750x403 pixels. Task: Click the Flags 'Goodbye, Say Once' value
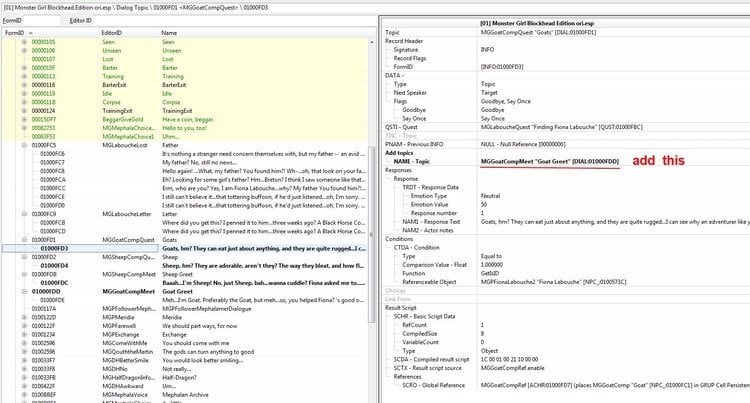pyautogui.click(x=506, y=101)
